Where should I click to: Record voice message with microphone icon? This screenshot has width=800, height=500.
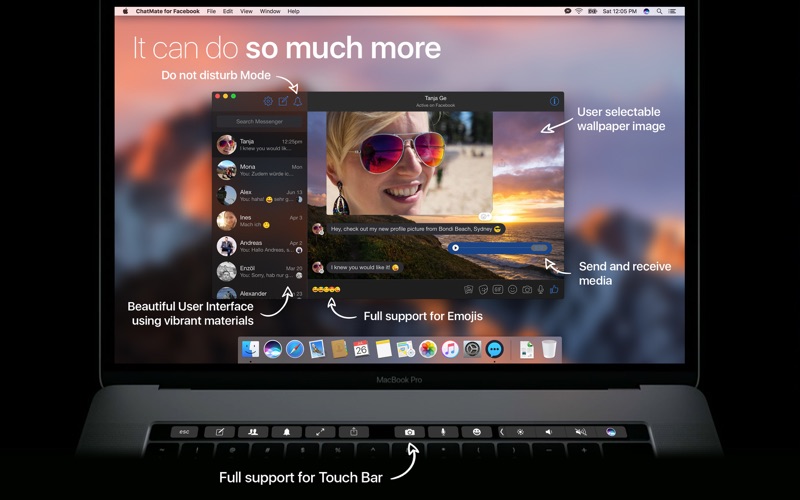[x=541, y=290]
